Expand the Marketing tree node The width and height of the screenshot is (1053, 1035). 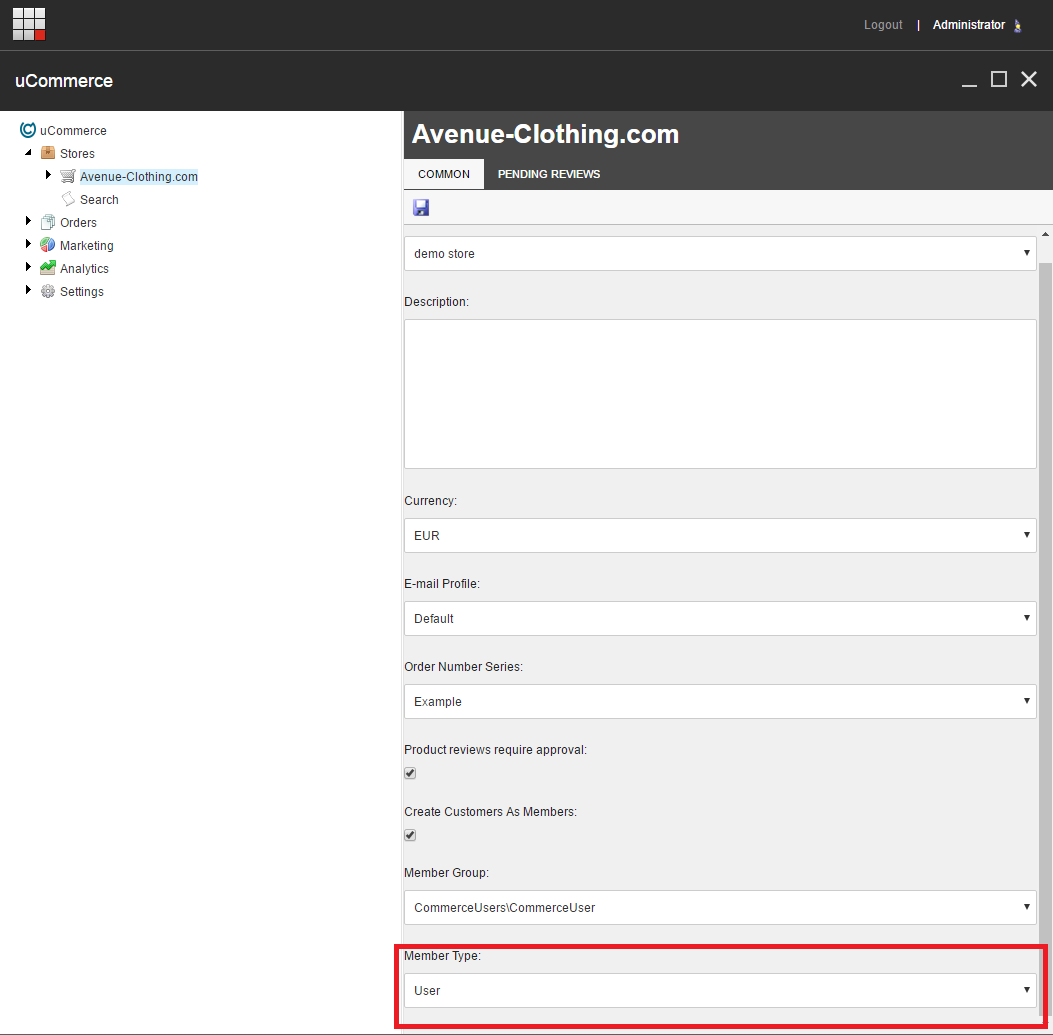[x=28, y=244]
